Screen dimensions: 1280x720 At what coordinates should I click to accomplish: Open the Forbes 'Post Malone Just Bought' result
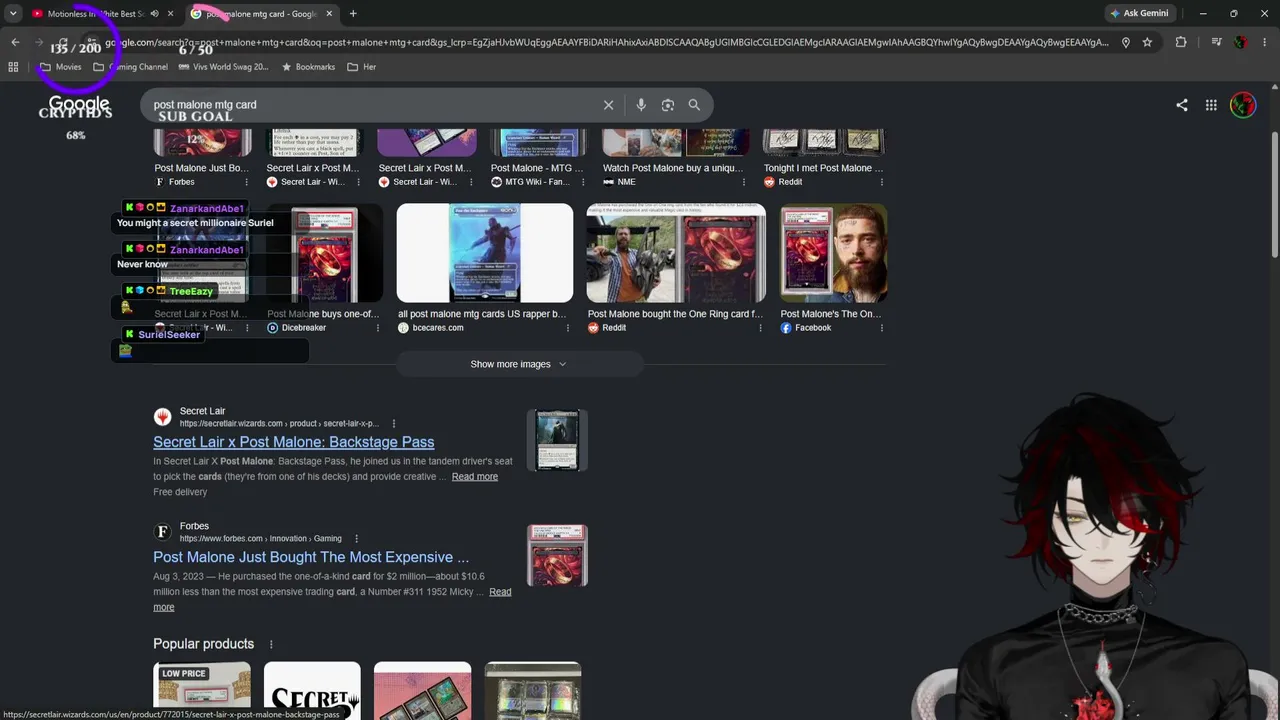point(311,557)
